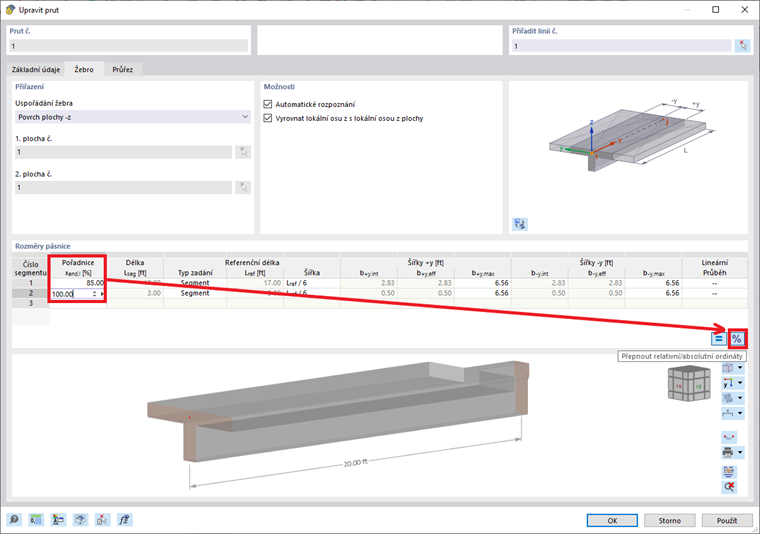Open the units and decimal places settings icon
The width and height of the screenshot is (760, 534).
[36, 519]
